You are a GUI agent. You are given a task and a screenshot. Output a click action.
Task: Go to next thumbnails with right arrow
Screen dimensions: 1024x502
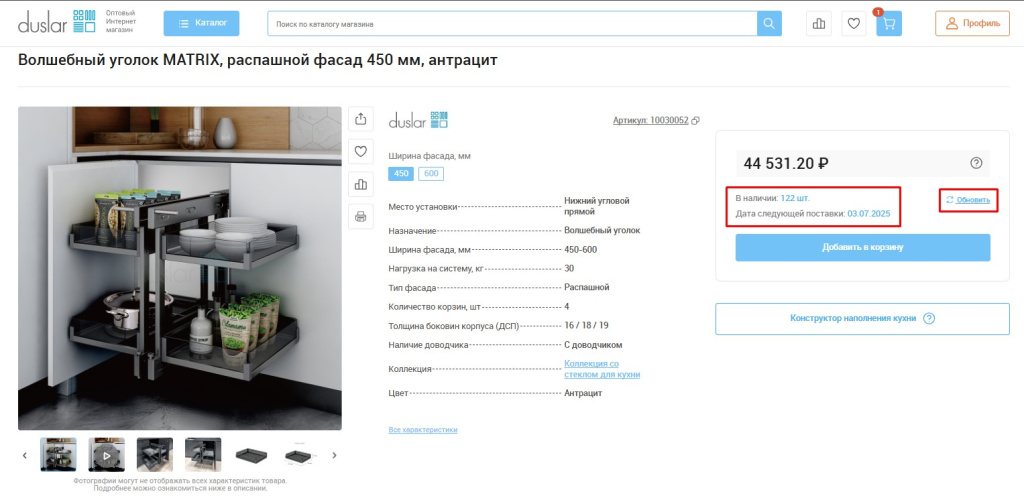pos(334,455)
